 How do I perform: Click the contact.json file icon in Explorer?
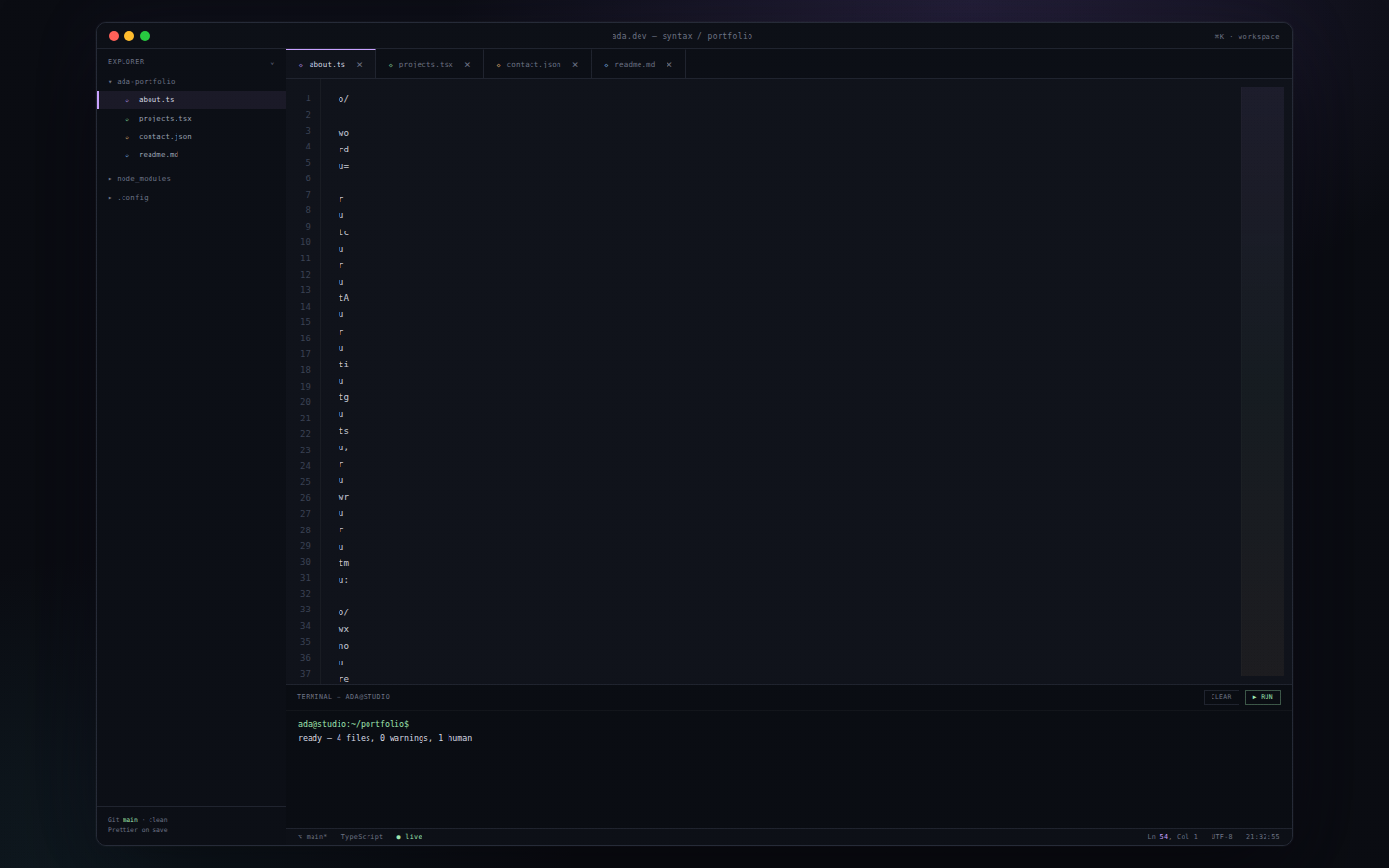127,137
